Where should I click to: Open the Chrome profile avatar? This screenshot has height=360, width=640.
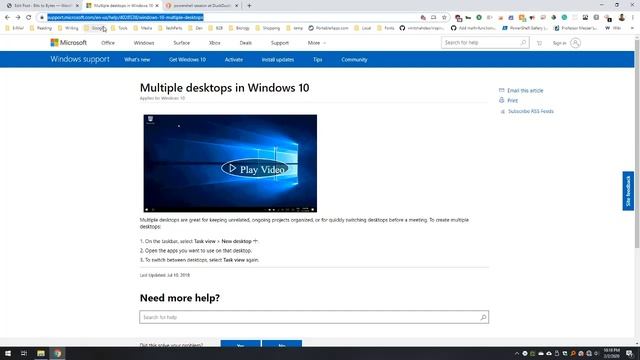click(622, 18)
